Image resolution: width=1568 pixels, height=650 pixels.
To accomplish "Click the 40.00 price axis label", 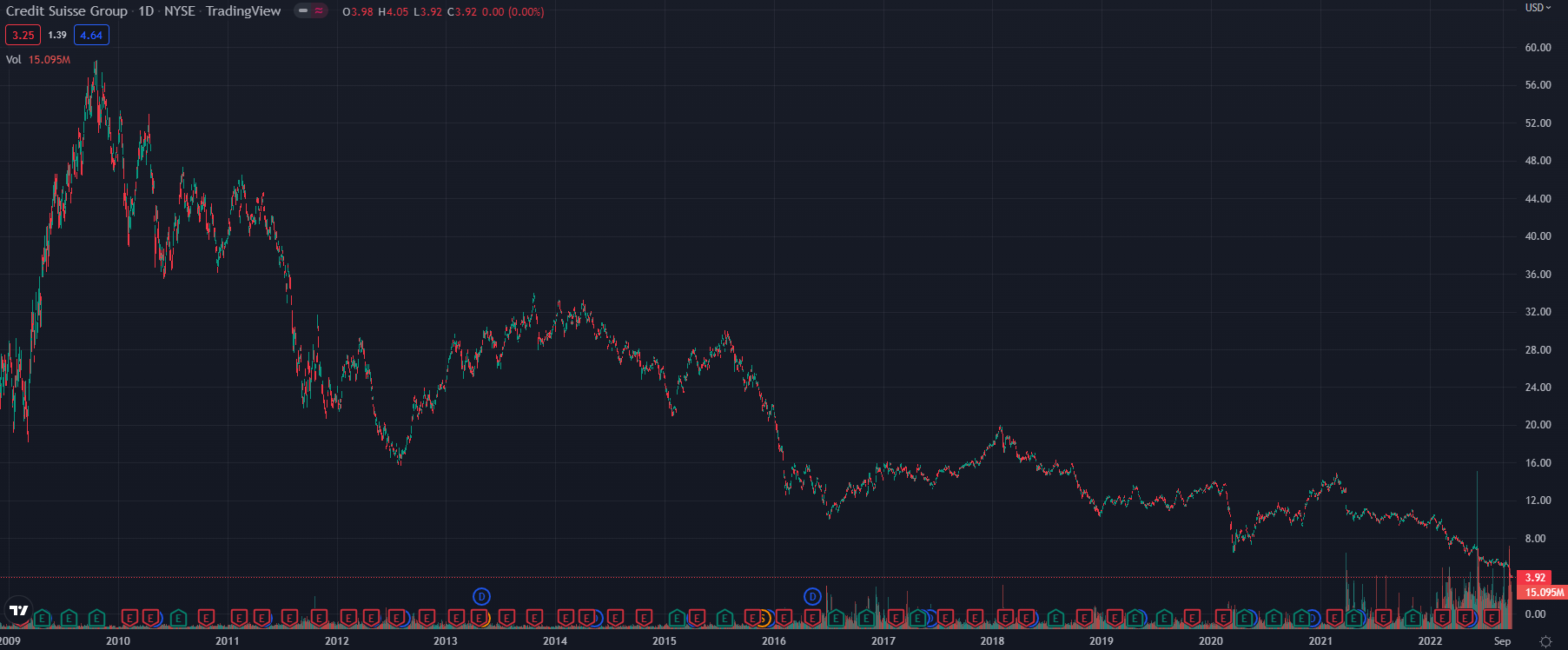I will (x=1538, y=236).
